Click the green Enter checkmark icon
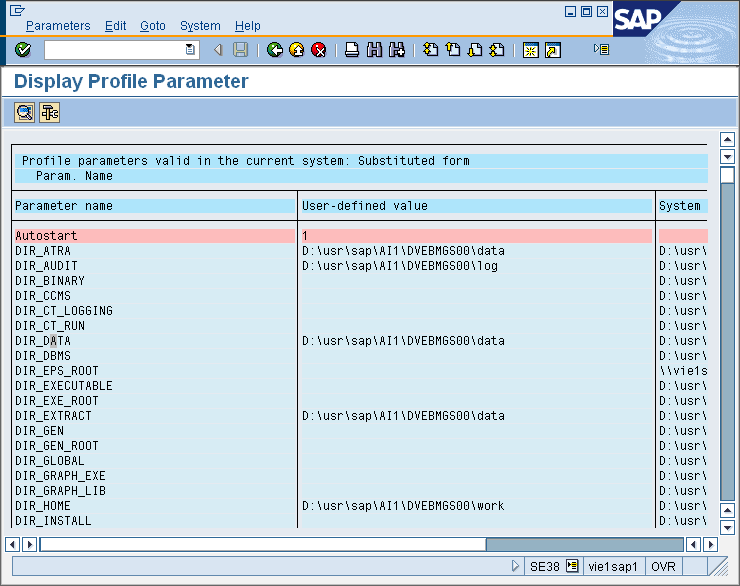740x586 pixels. pyautogui.click(x=23, y=50)
